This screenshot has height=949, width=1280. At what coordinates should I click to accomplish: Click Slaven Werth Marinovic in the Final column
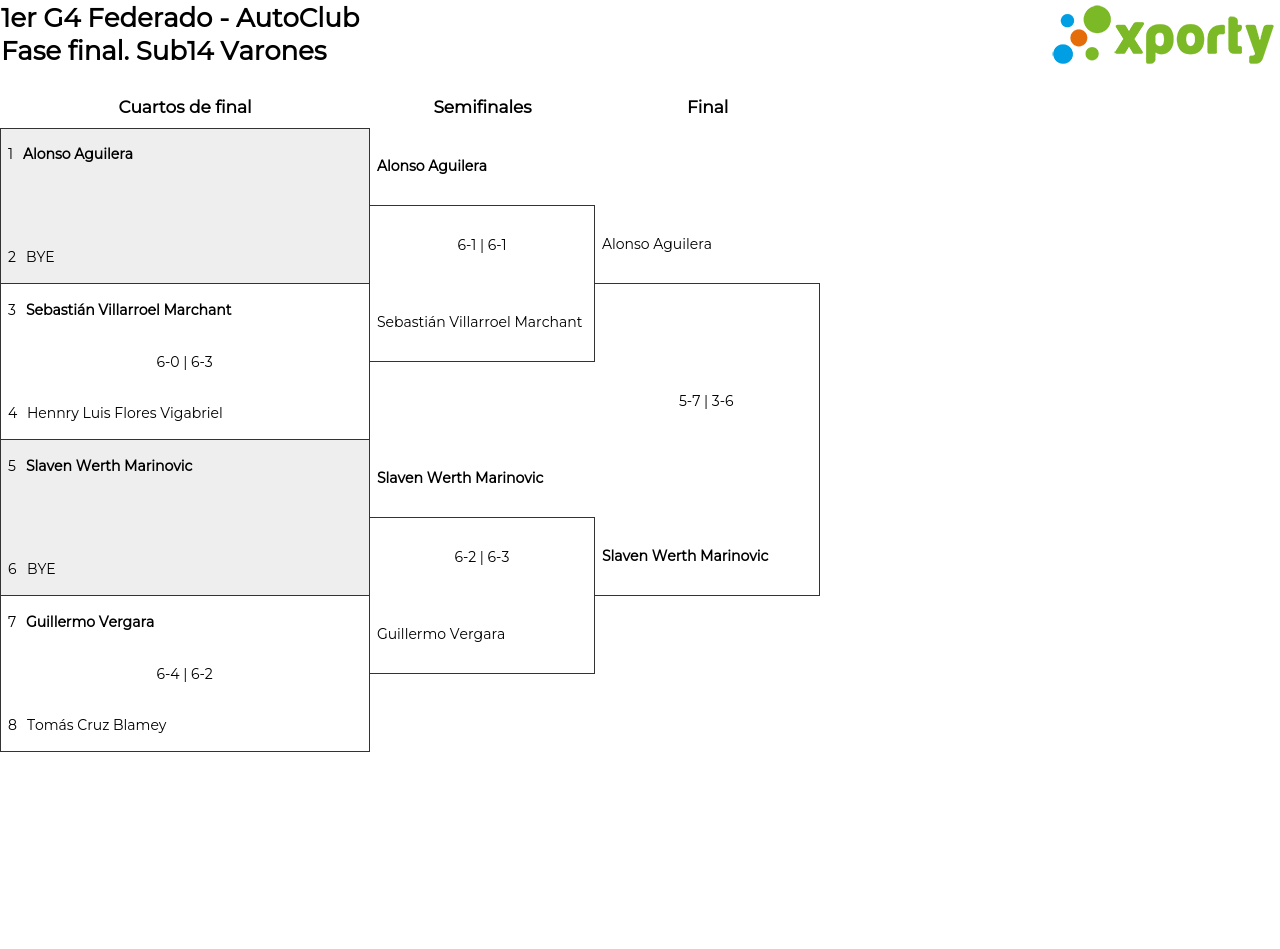coord(685,556)
